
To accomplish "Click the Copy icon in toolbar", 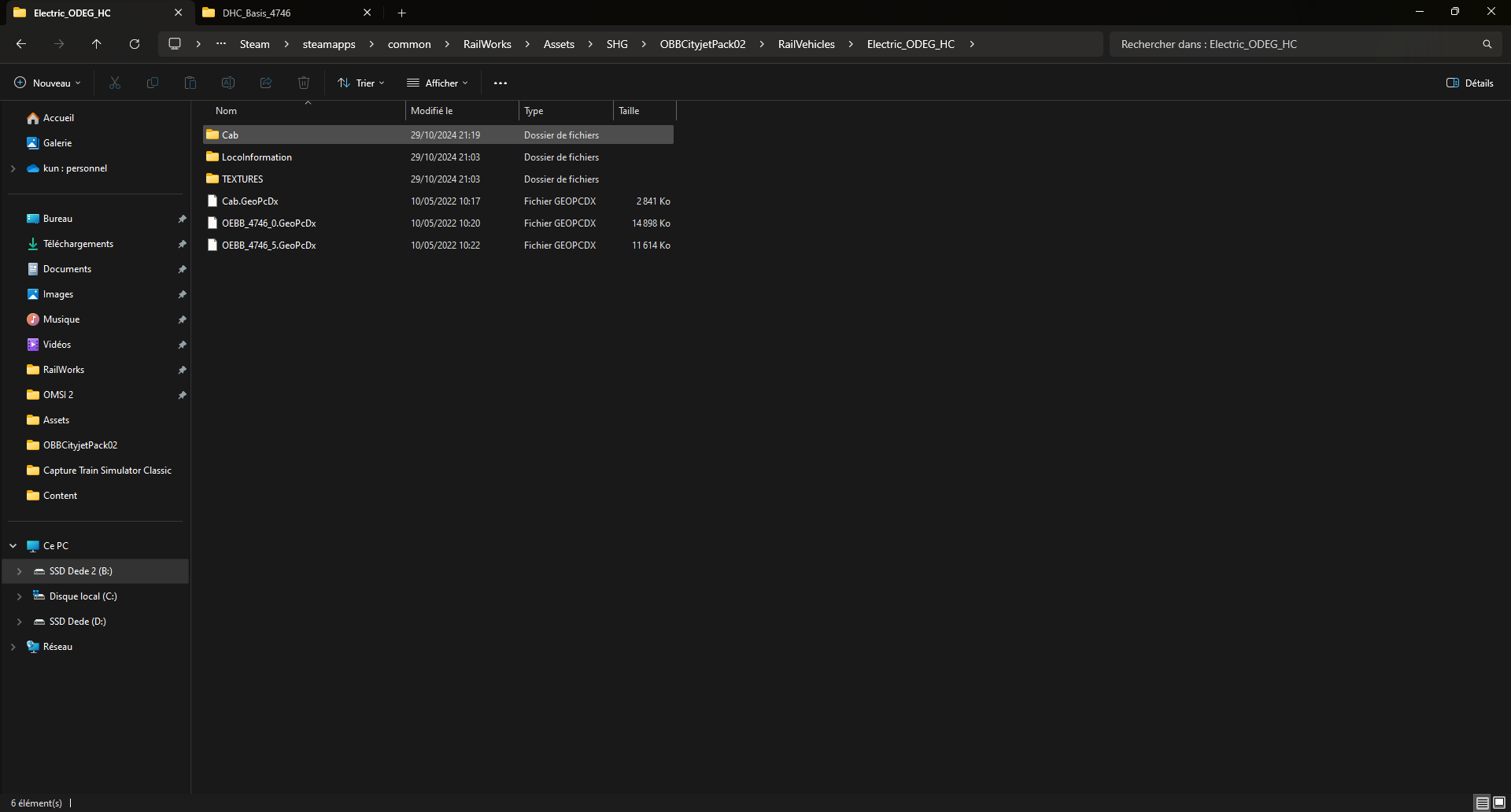I will click(x=153, y=83).
